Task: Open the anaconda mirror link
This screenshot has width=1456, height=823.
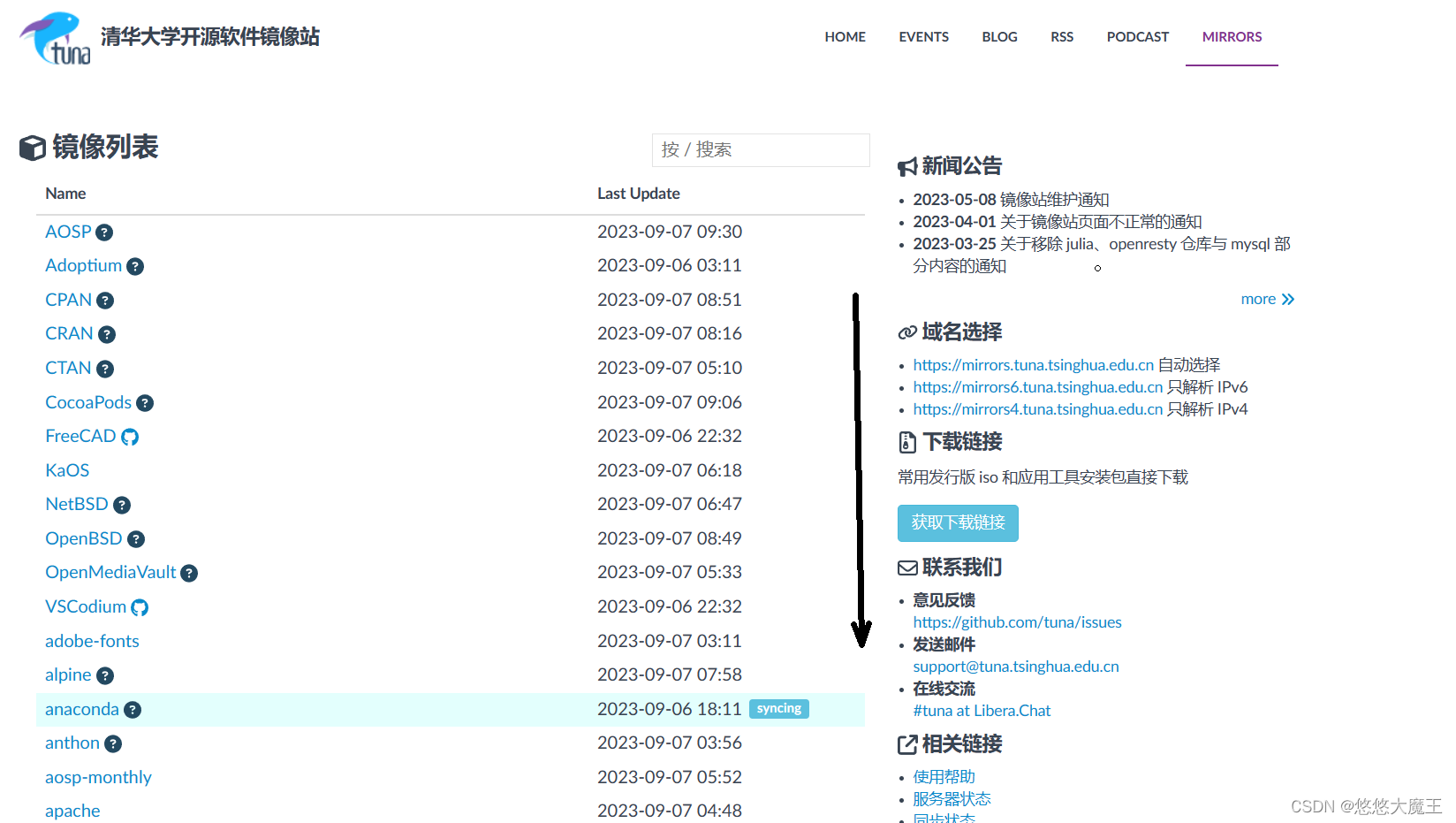Action: point(82,709)
